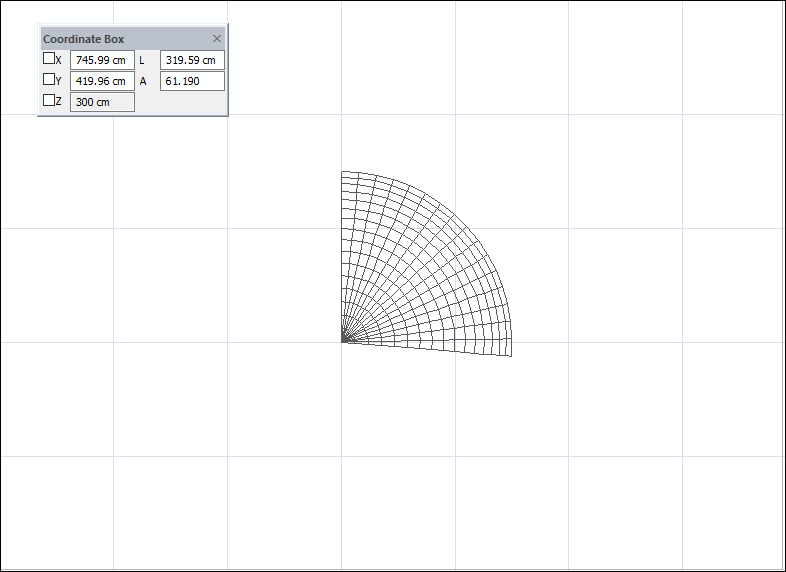Image resolution: width=786 pixels, height=572 pixels.
Task: Click the A label in Coordinate Box
Action: point(142,81)
